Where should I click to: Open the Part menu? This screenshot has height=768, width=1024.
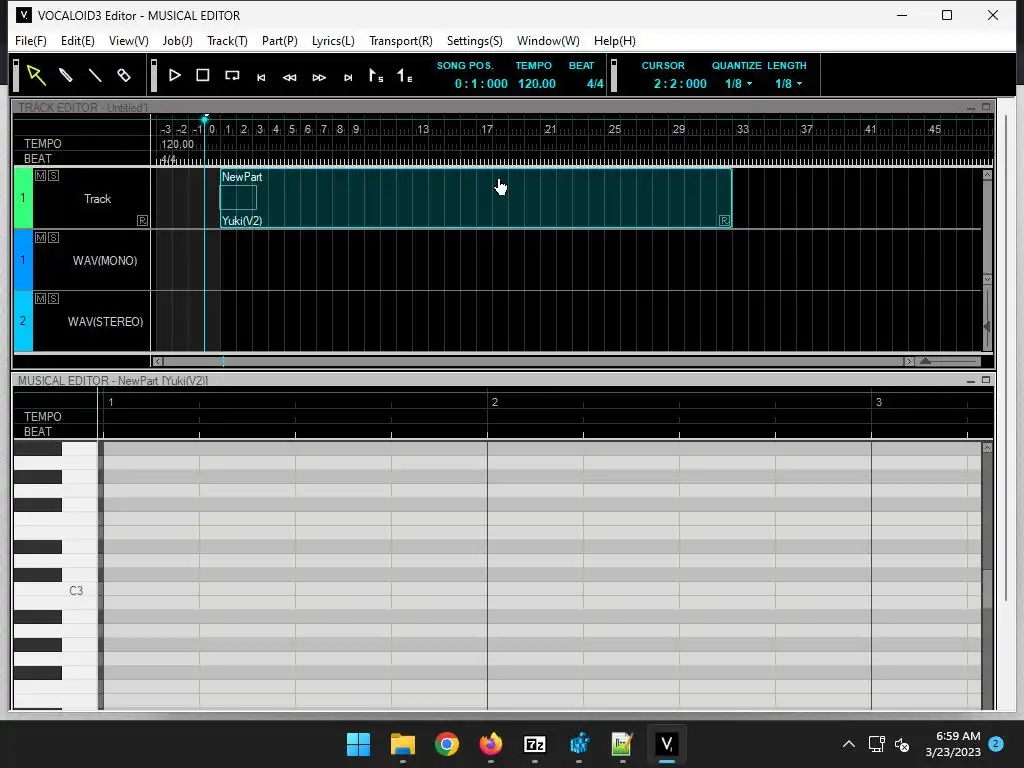280,40
